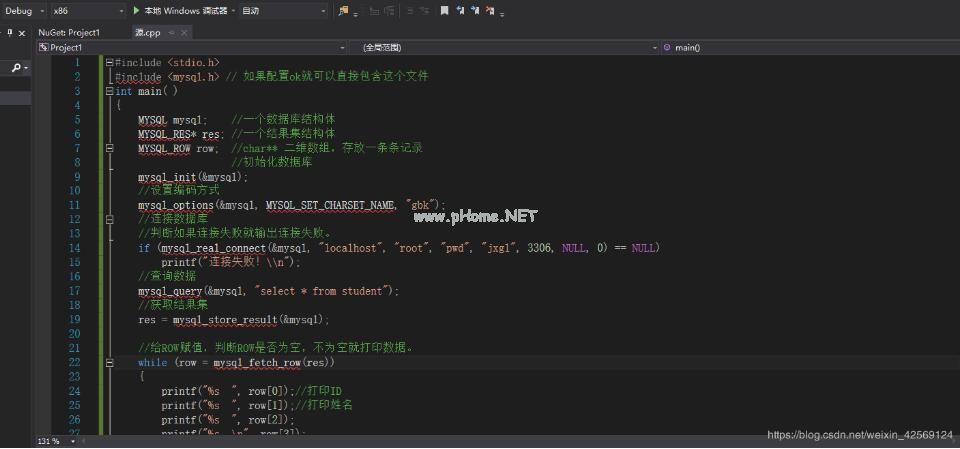
Task: Click the green Start Debugging play icon
Action: 136,11
